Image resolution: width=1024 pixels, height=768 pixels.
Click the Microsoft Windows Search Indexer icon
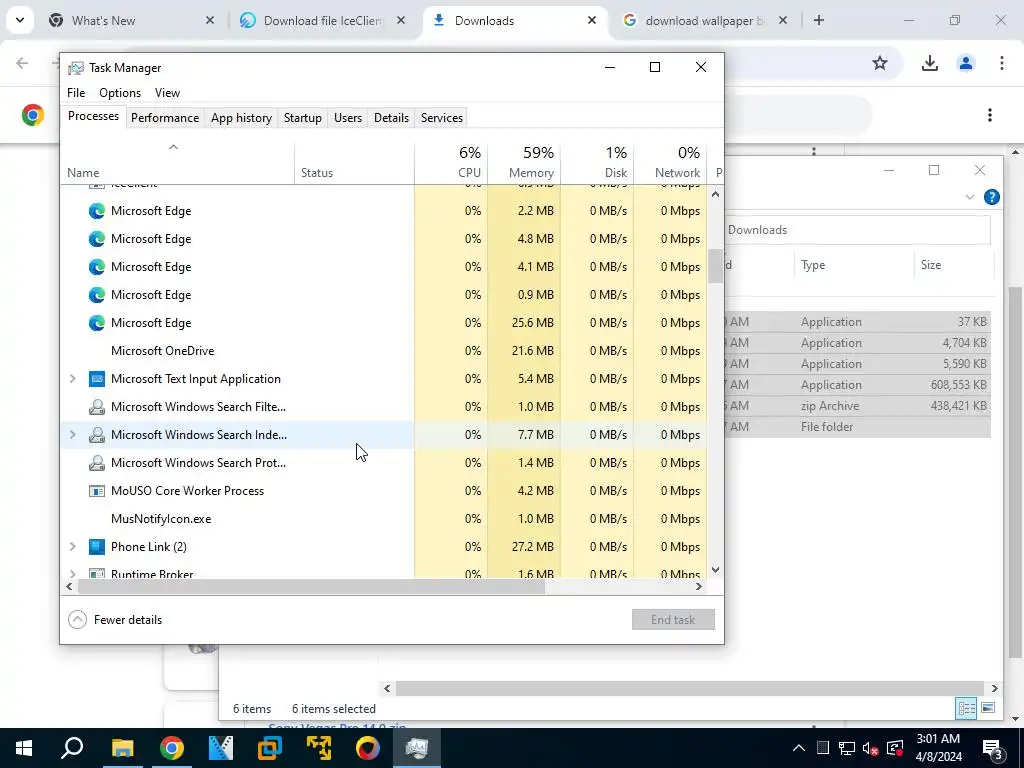click(97, 434)
